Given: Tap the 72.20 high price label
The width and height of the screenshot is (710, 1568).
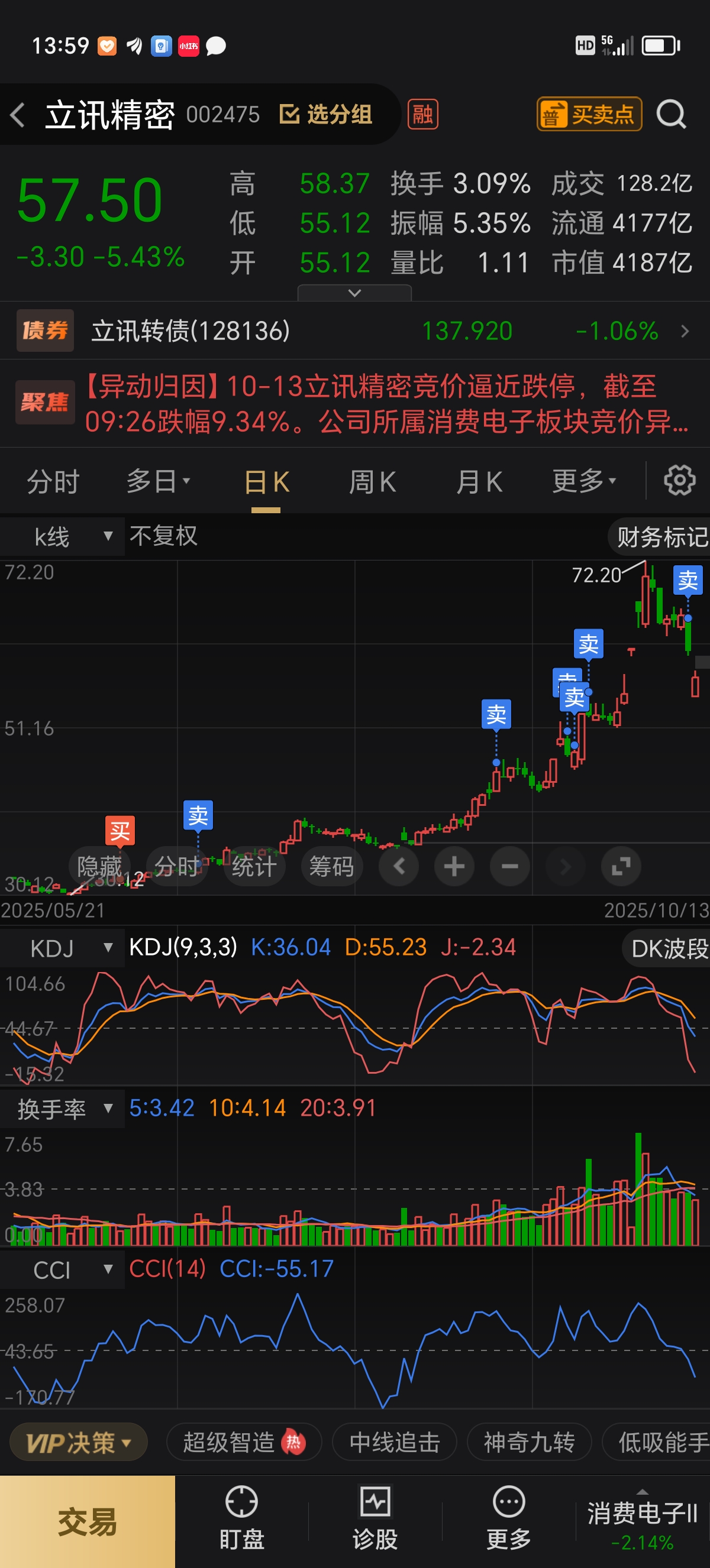Looking at the screenshot, I should 597,575.
